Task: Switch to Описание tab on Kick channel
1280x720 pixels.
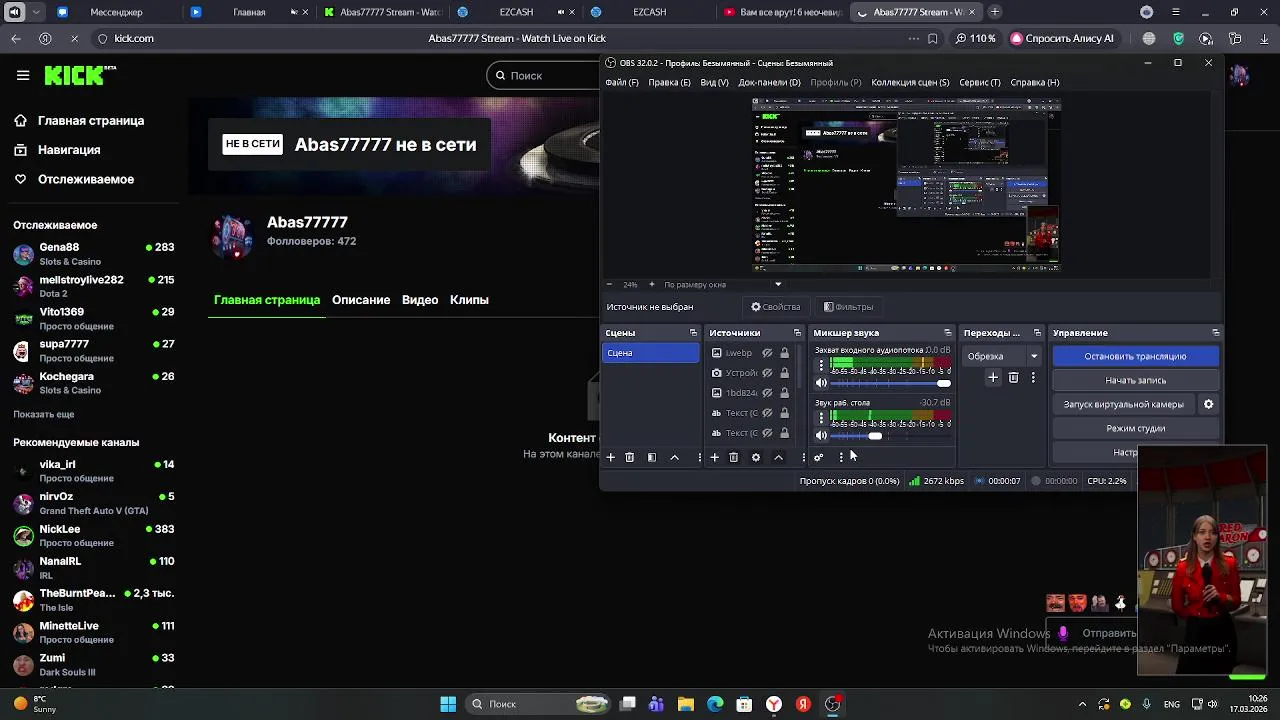Action: (361, 300)
